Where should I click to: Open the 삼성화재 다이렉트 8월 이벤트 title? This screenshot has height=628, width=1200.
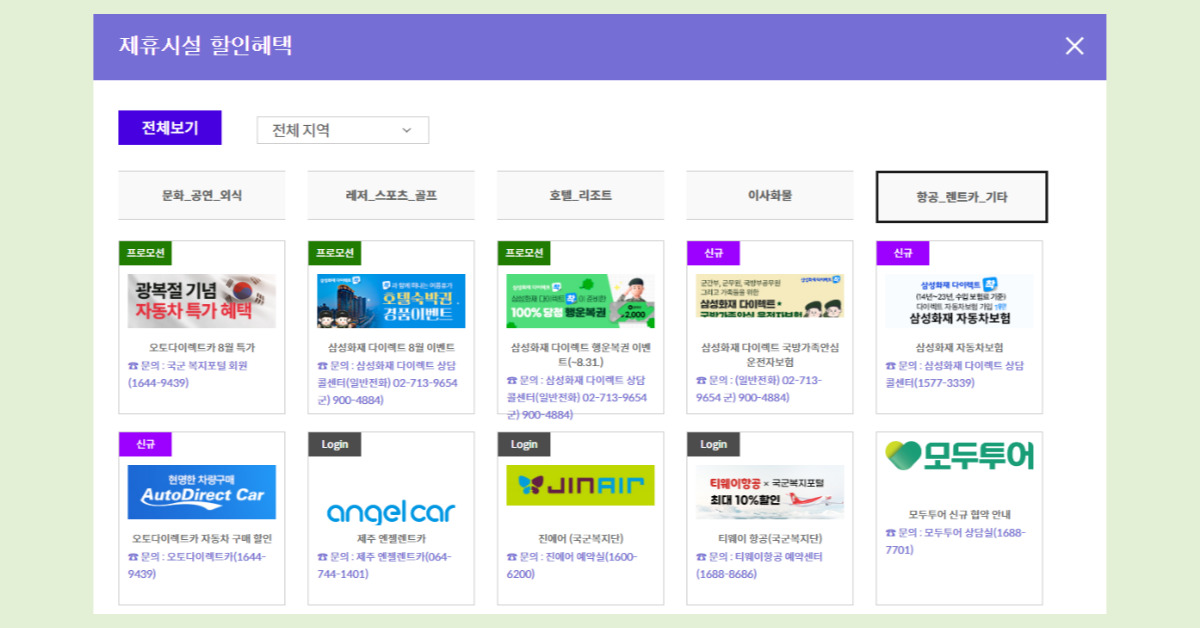391,348
